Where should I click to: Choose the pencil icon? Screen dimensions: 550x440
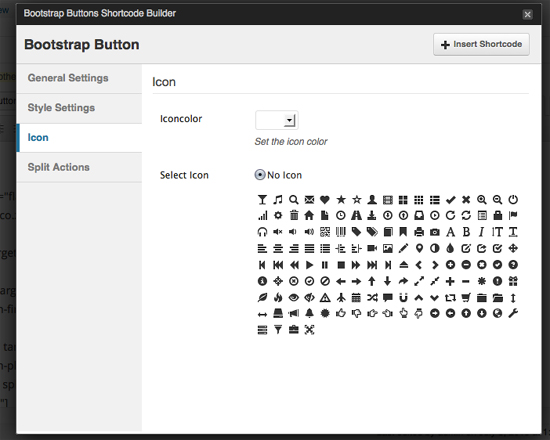(403, 248)
